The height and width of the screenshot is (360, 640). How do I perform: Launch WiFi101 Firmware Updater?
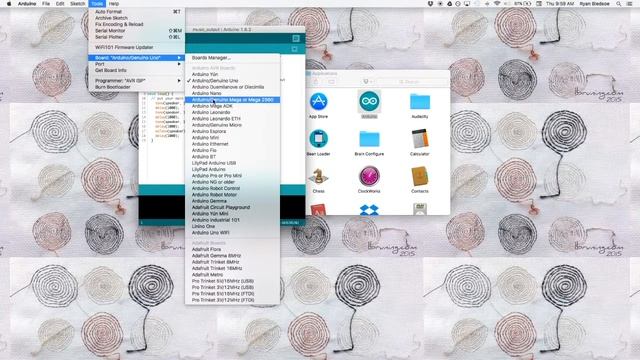pos(137,47)
